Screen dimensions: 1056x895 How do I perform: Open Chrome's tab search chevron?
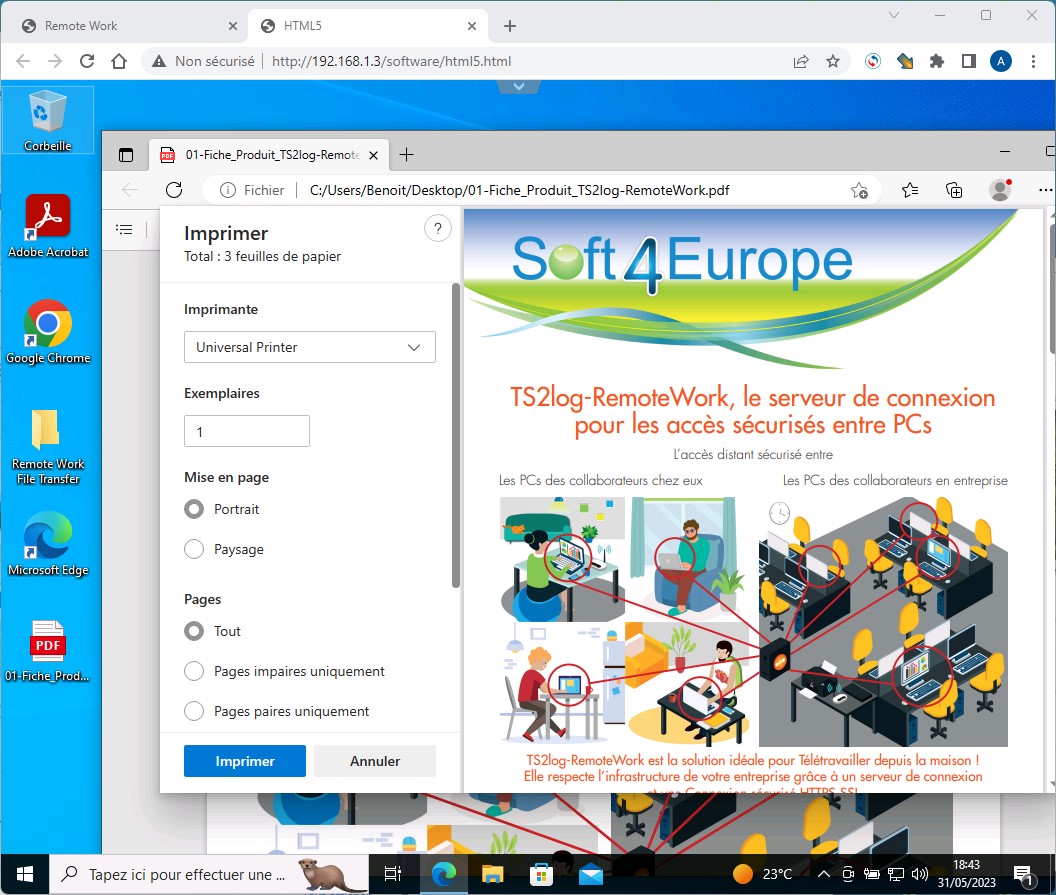[x=894, y=15]
